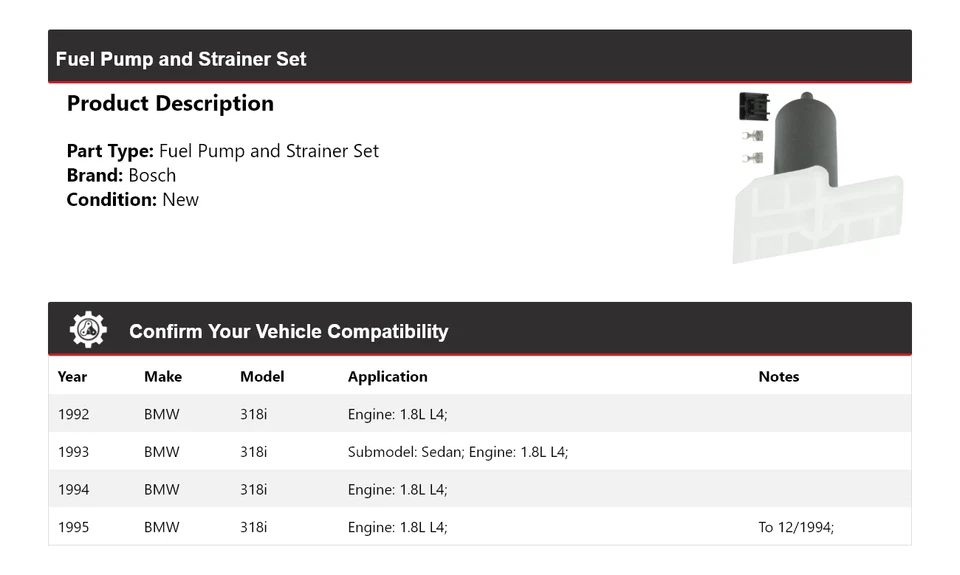Click the white strainer in product photo
This screenshot has width=960, height=575.
pos(818,214)
